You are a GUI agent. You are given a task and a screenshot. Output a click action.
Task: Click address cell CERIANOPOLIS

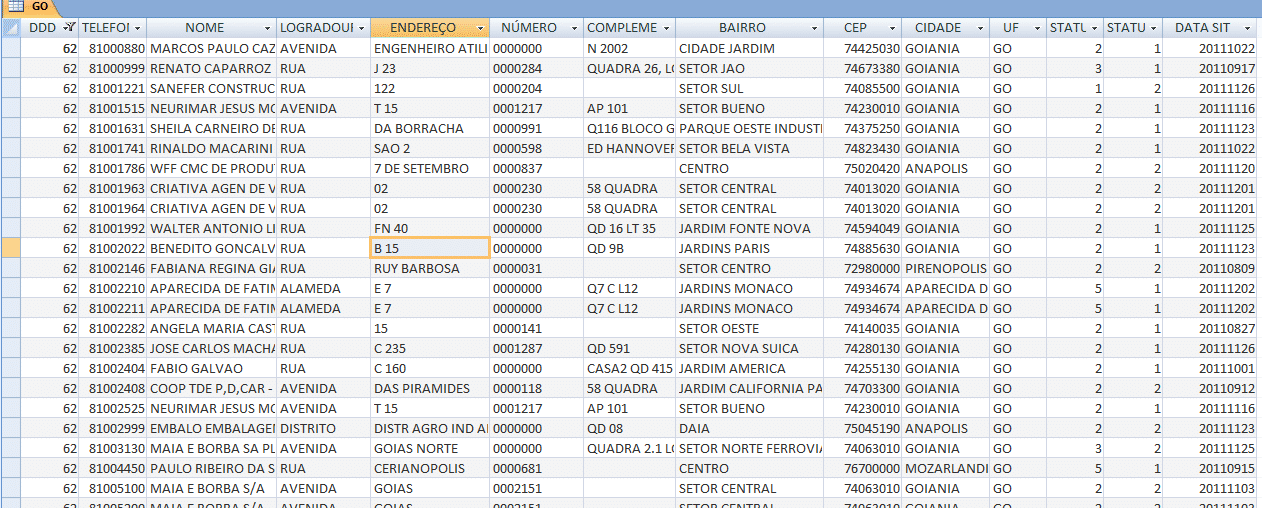click(x=430, y=468)
